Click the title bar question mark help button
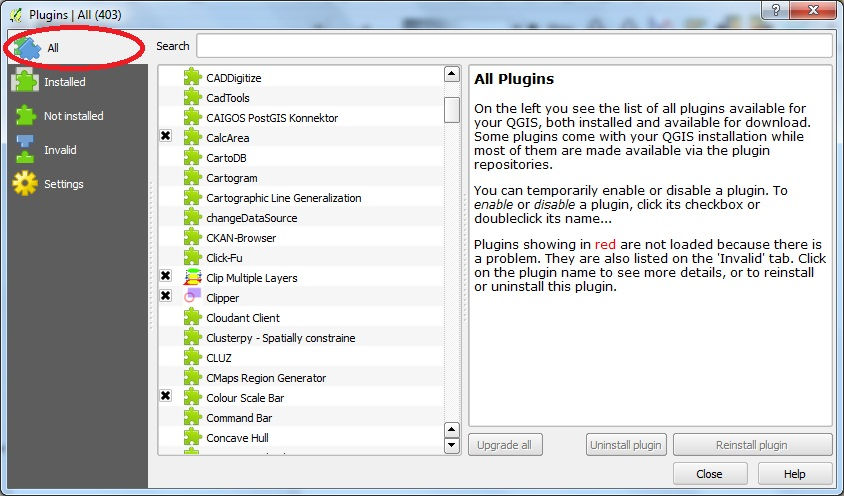The height and width of the screenshot is (496, 844). pyautogui.click(x=776, y=10)
